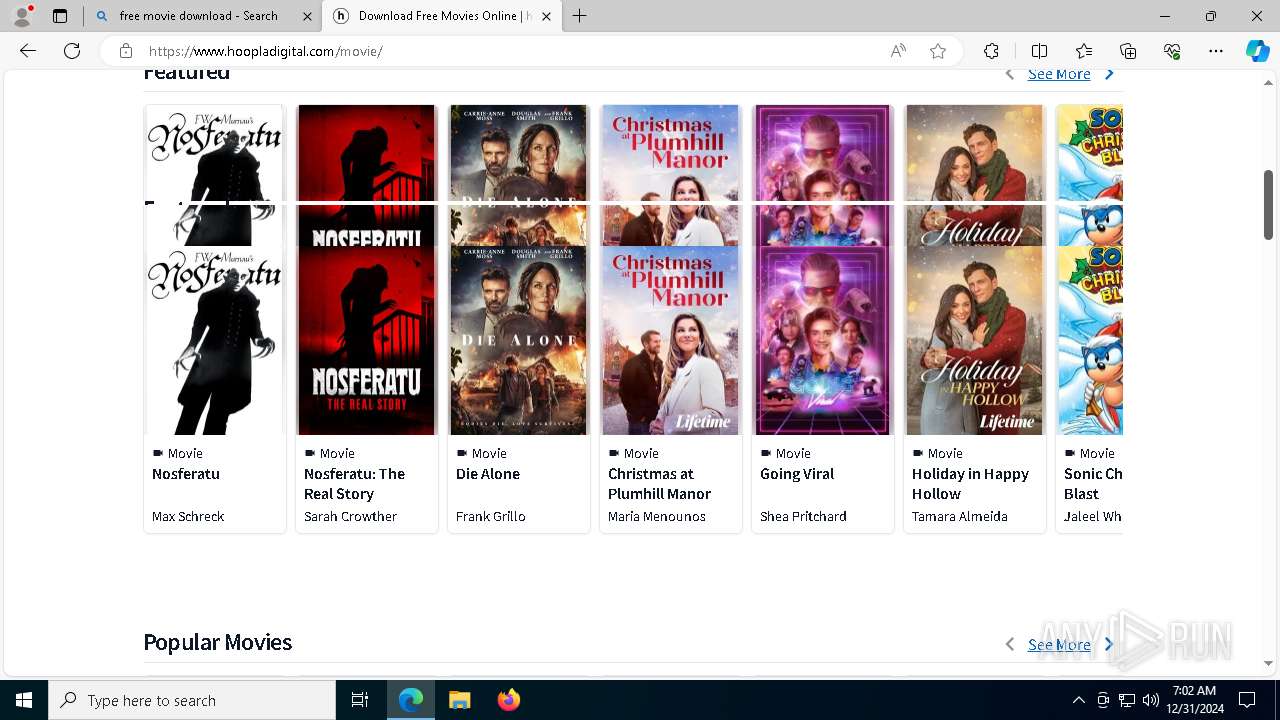Show previous Popular Movies with the left arrow
Screen dimensions: 1280x720
point(1009,645)
